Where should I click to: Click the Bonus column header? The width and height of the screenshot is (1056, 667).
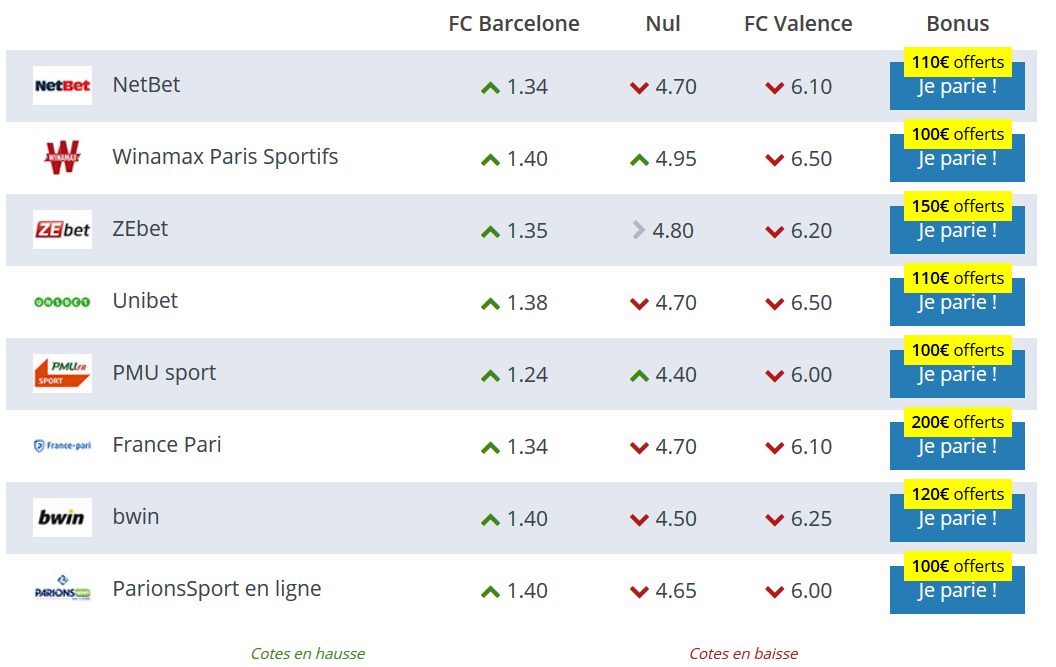click(958, 24)
